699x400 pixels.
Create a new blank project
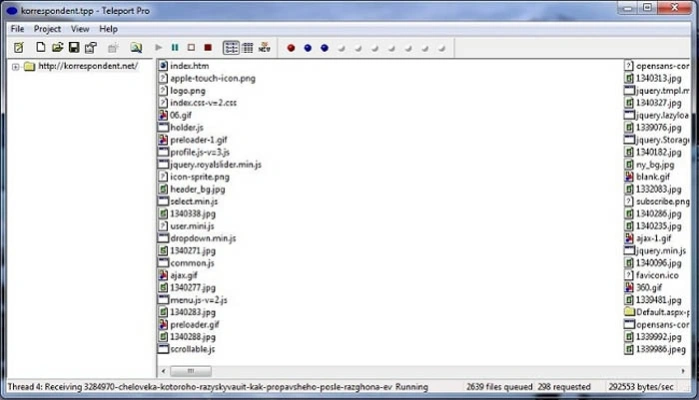point(41,47)
